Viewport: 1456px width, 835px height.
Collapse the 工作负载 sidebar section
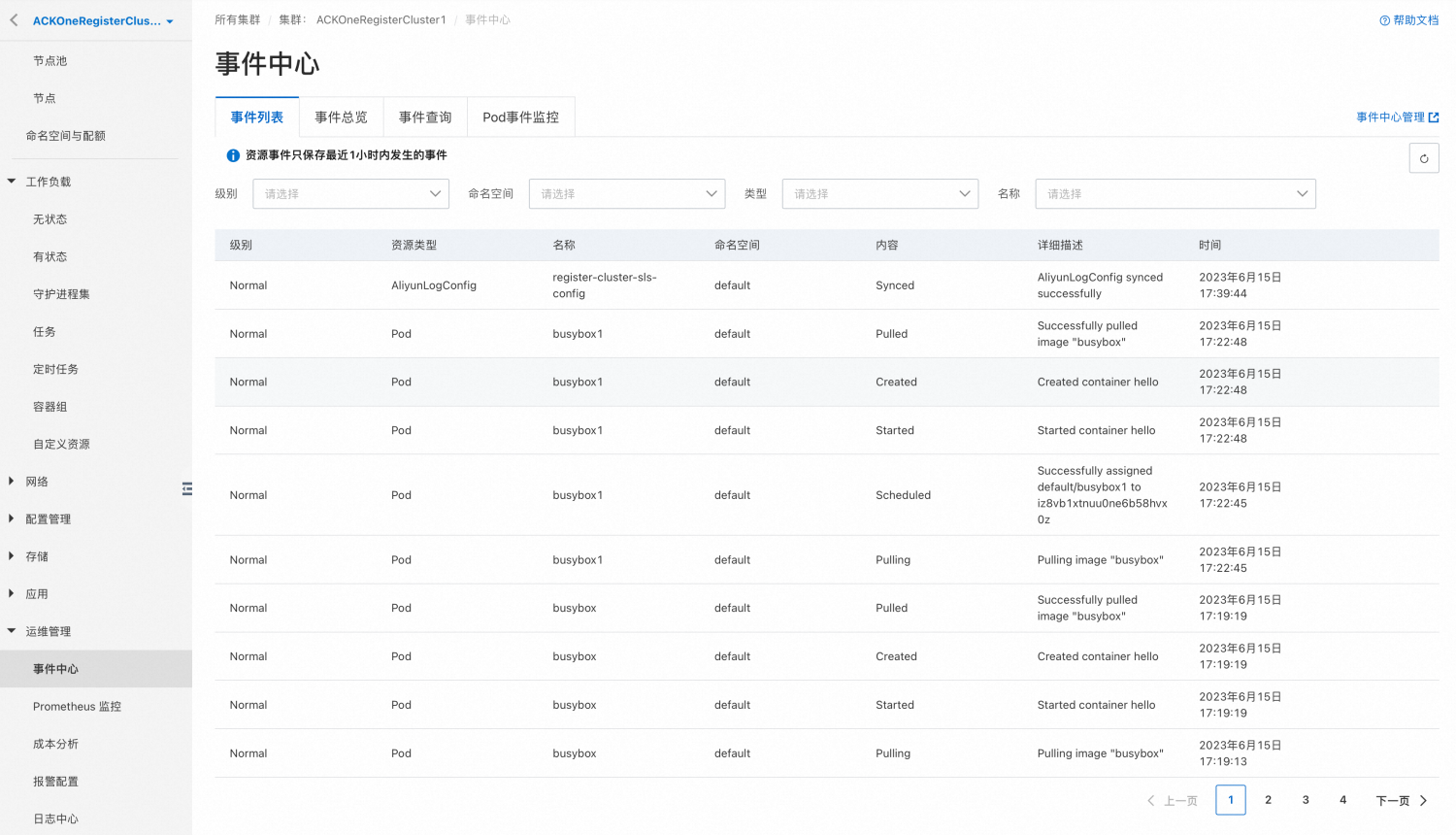(x=12, y=182)
